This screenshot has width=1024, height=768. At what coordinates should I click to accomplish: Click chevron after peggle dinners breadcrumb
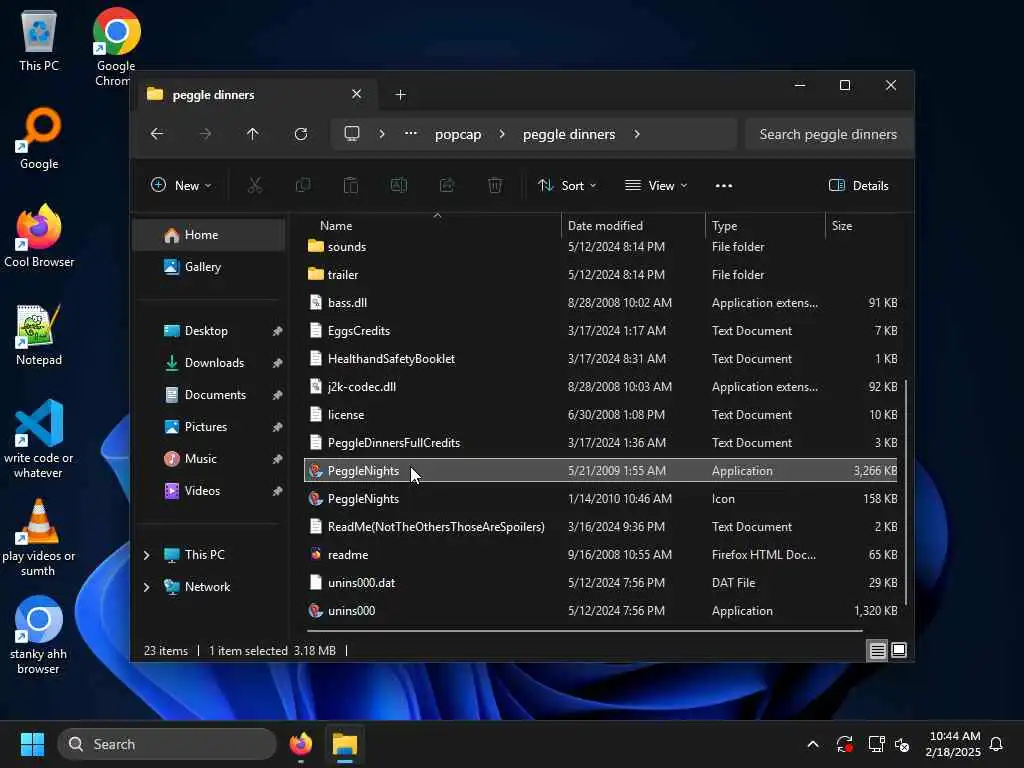(x=637, y=134)
